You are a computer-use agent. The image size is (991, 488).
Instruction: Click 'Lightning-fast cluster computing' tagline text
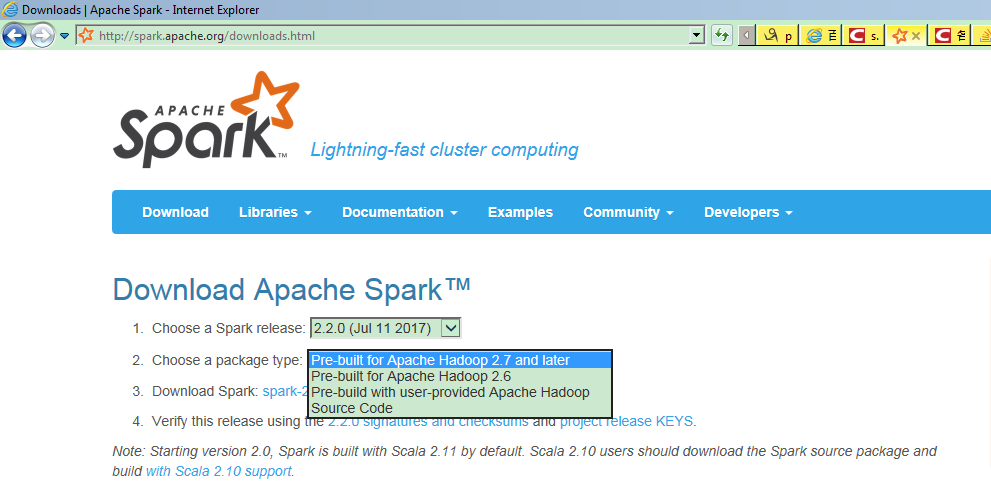[444, 150]
